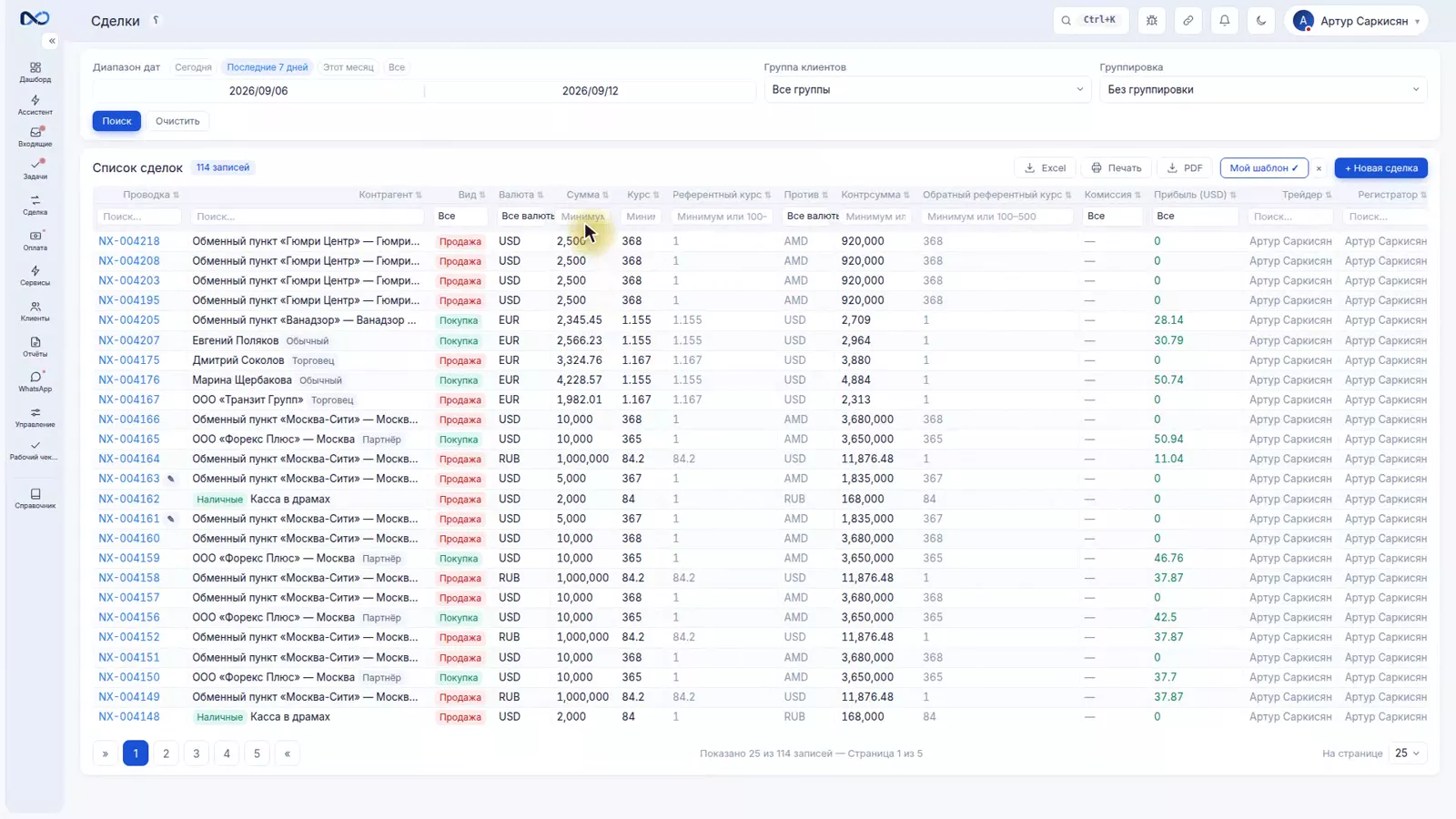Click the blue Поиск button
Screen dimensions: 1456x819
116,121
